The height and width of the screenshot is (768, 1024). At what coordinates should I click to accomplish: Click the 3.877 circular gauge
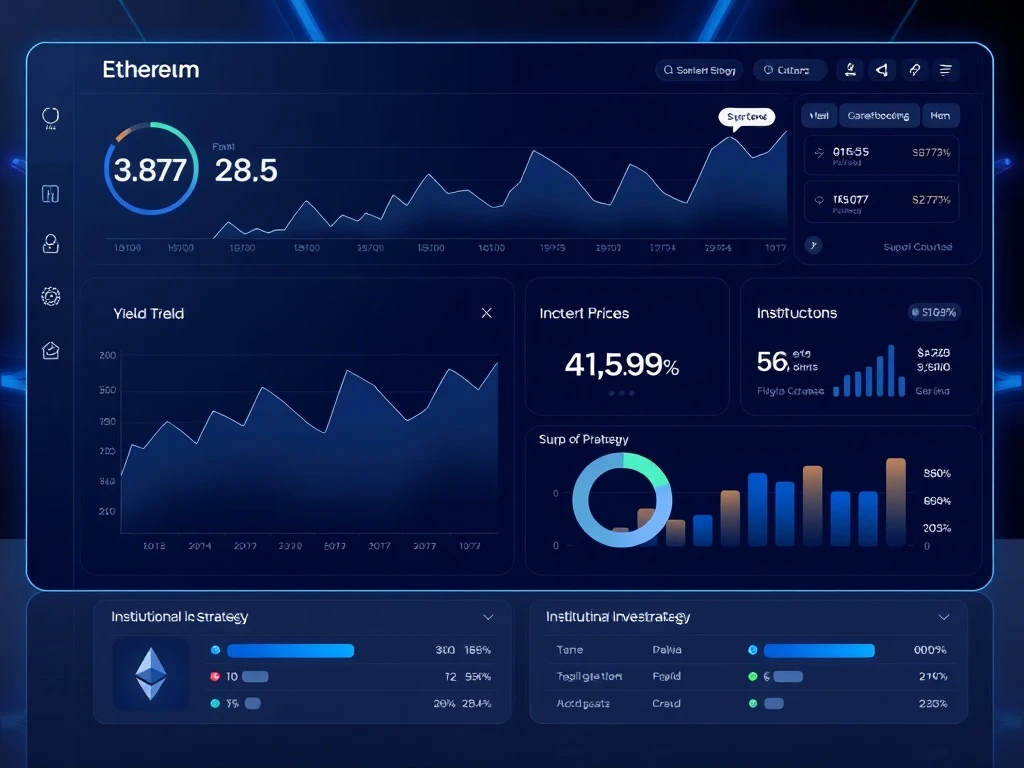point(151,168)
